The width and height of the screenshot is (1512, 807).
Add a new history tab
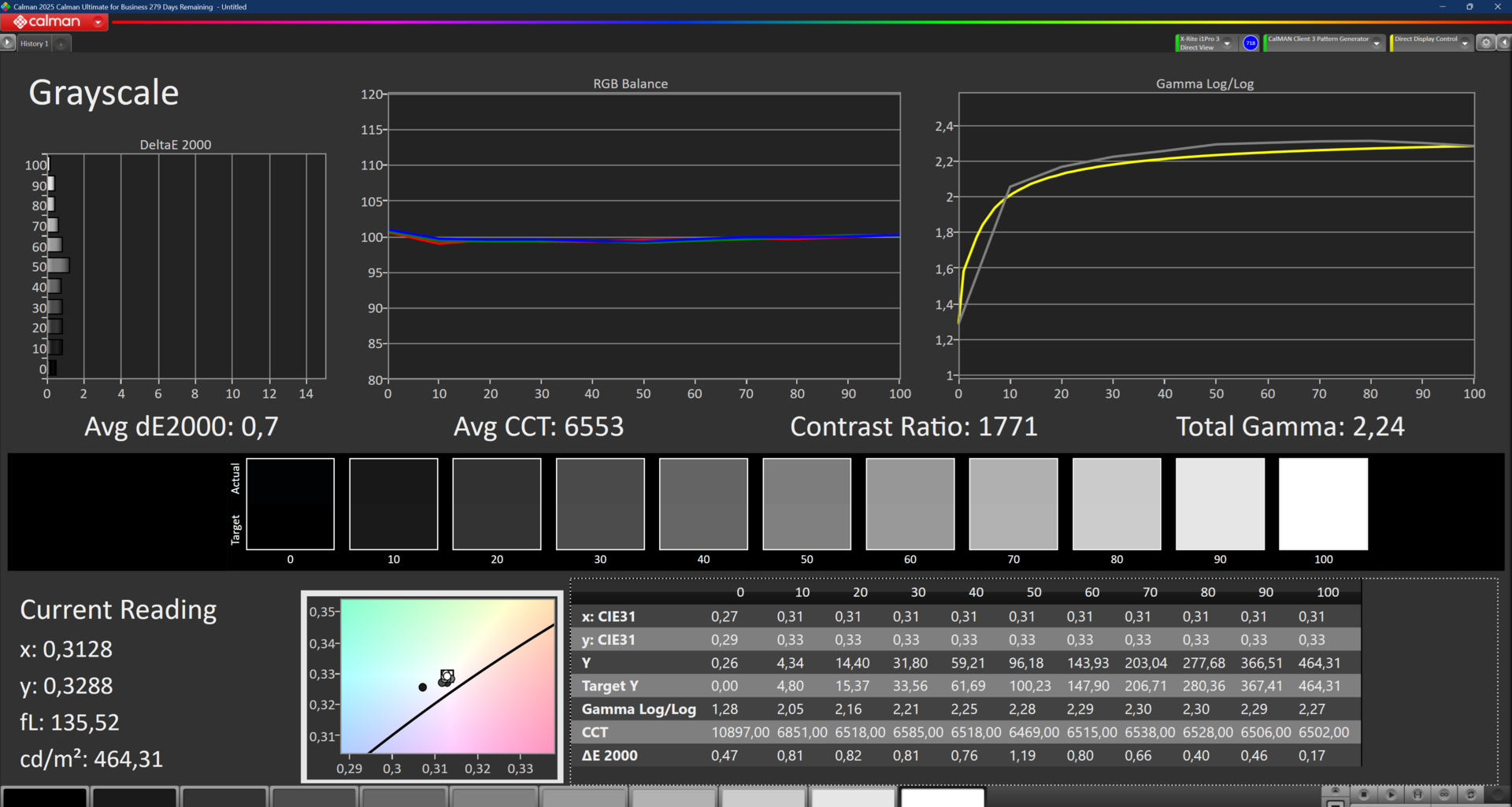coord(61,44)
